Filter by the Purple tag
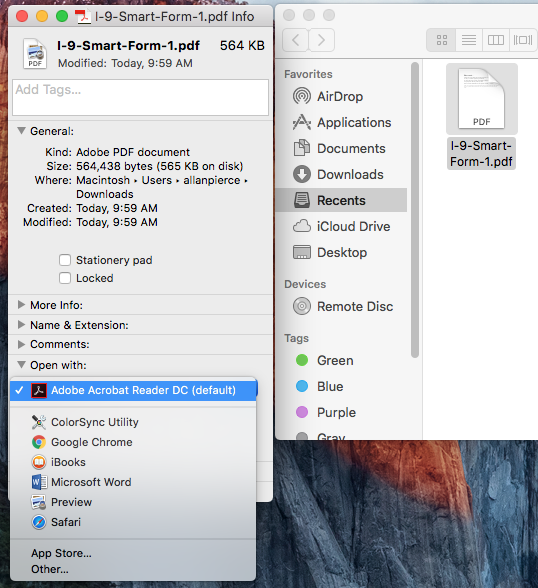 341,412
